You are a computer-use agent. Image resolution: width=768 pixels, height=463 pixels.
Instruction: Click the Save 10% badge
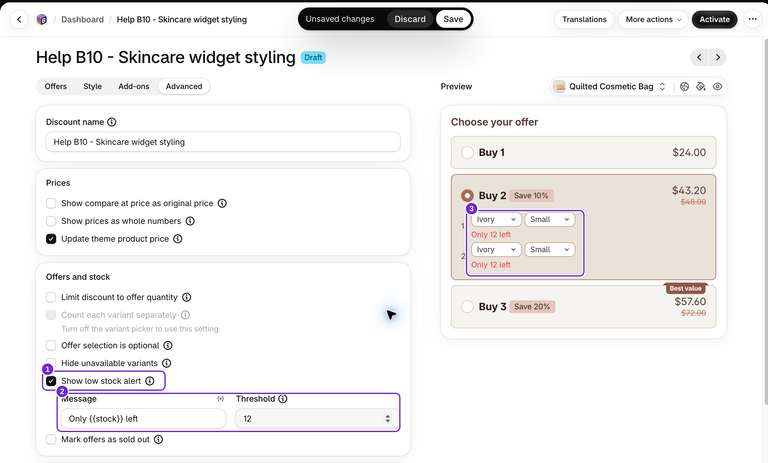tap(531, 195)
